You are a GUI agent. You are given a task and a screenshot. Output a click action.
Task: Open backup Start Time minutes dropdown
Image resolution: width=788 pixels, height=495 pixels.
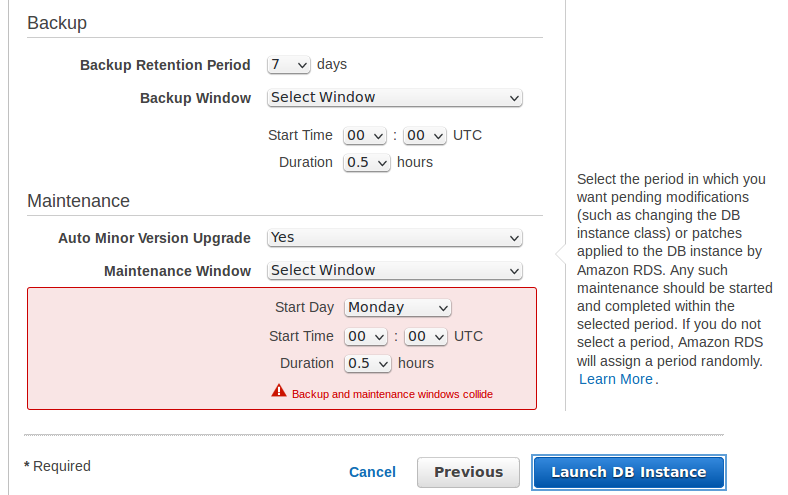coord(425,136)
